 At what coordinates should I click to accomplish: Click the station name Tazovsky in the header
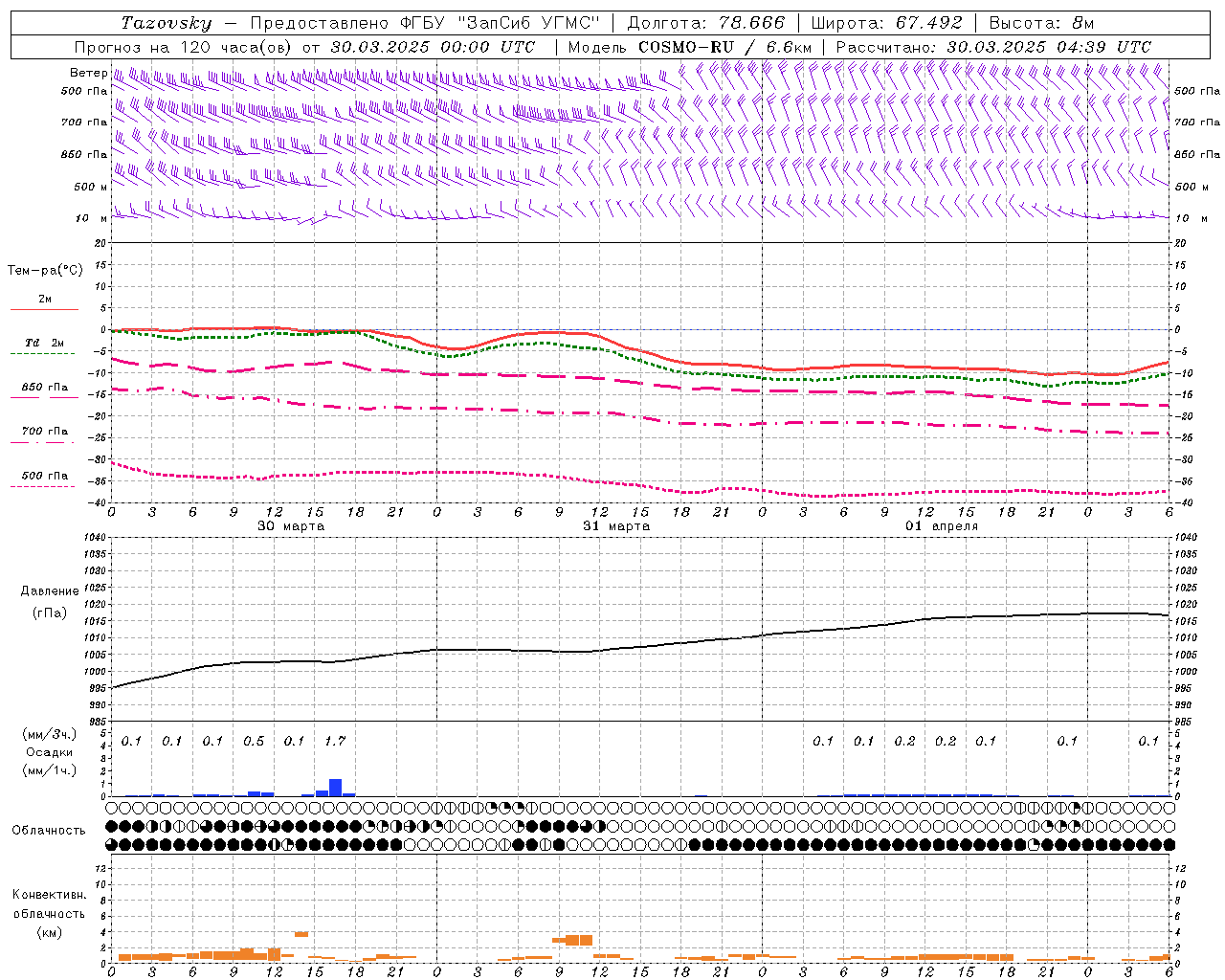[x=167, y=23]
